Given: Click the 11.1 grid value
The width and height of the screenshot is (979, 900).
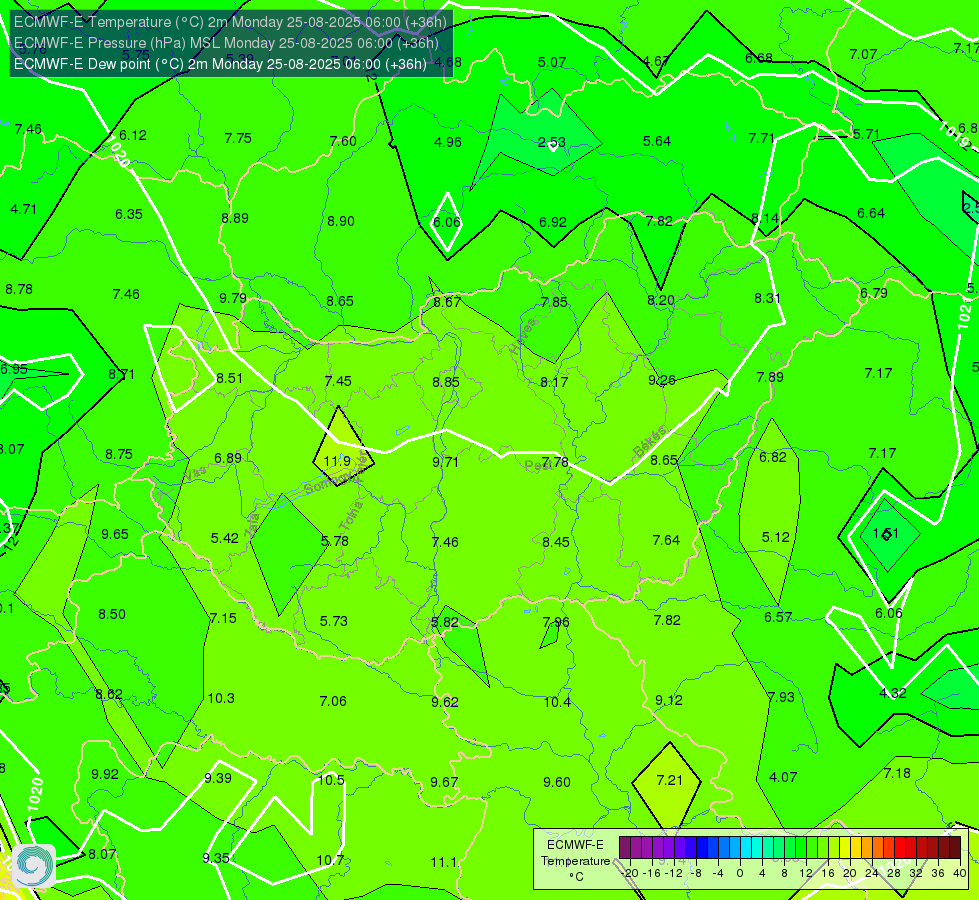Looking at the screenshot, I should tap(443, 862).
